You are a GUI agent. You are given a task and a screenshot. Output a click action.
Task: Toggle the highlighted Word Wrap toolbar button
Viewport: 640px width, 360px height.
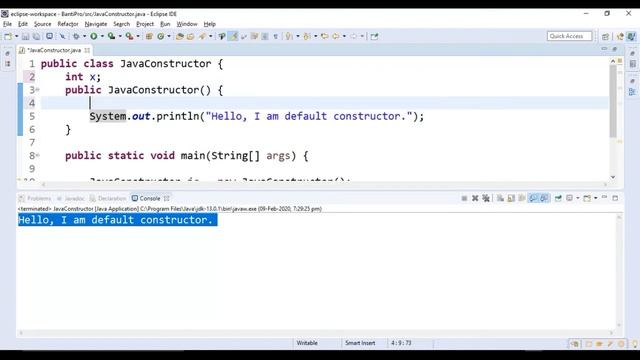(x=233, y=36)
